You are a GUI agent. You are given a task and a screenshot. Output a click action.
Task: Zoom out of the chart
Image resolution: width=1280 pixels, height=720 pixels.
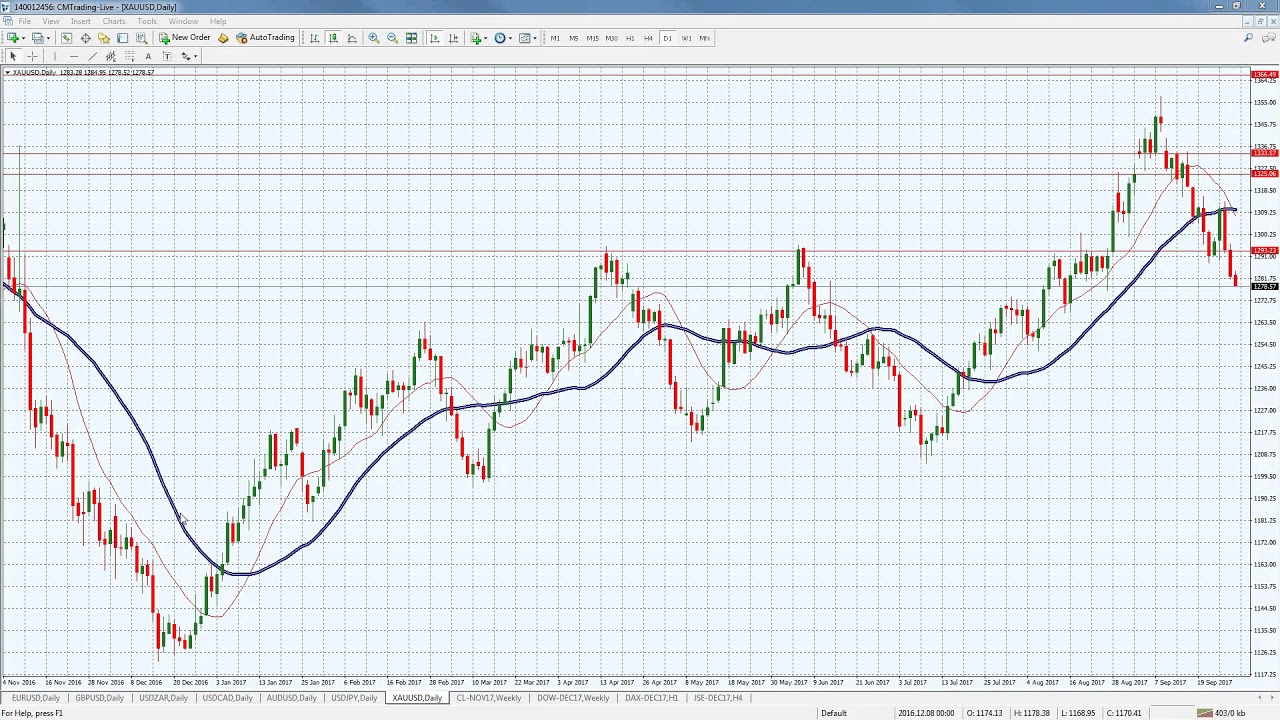[393, 38]
